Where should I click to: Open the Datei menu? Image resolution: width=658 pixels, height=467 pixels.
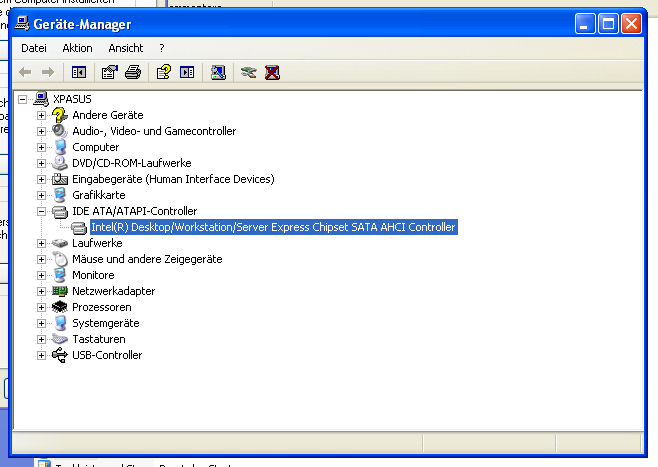[x=34, y=48]
